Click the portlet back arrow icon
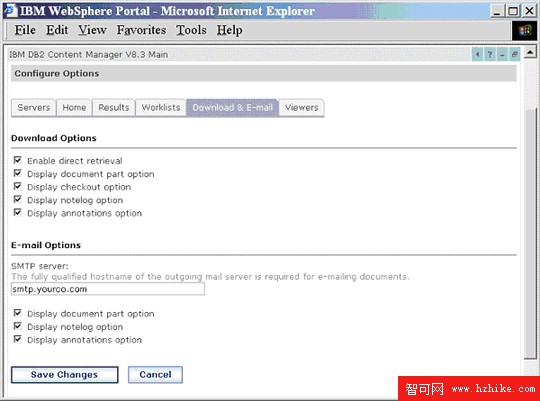Screen dimensions: 540x401 point(477,54)
